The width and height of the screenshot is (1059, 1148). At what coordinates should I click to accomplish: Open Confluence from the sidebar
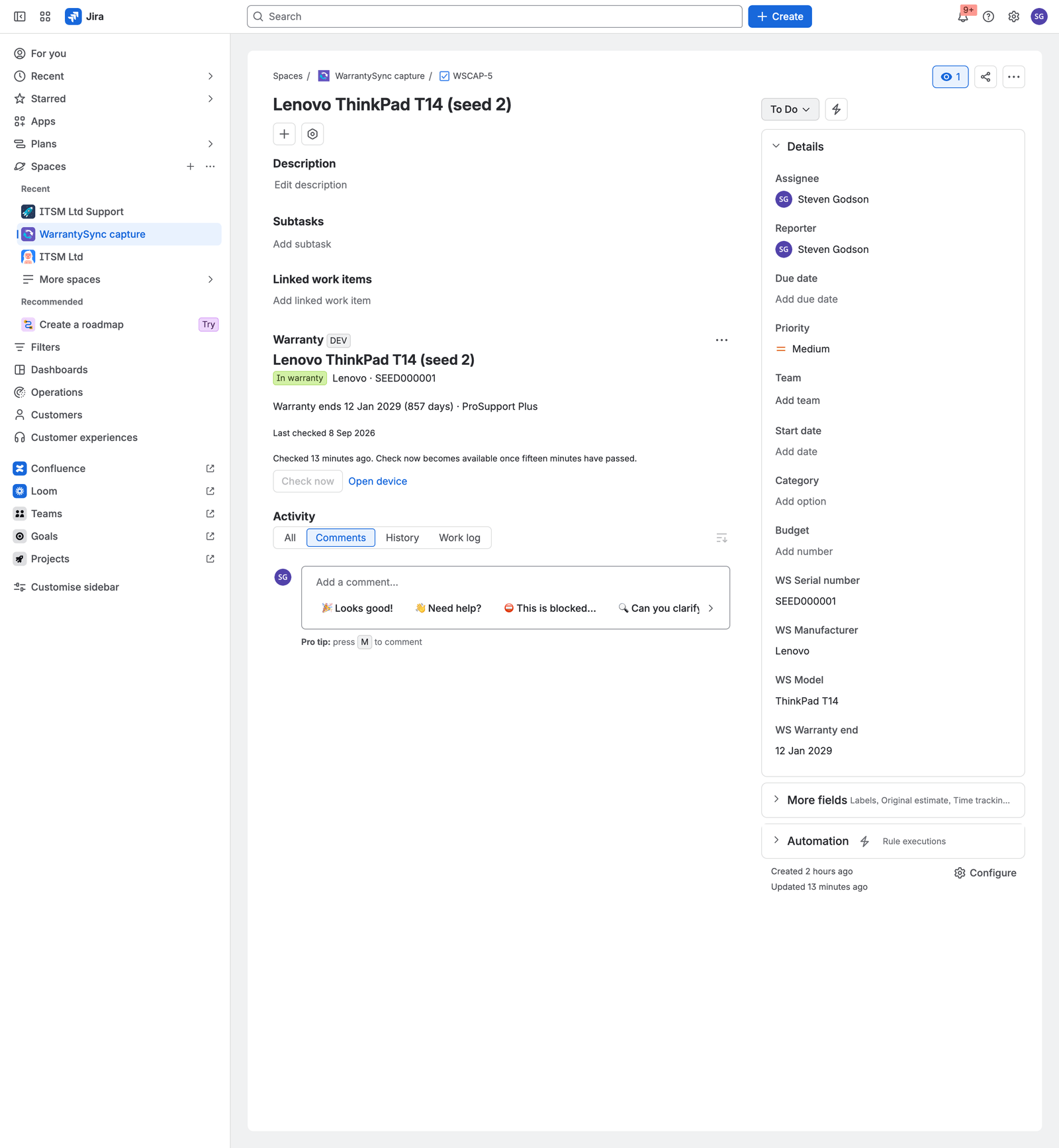pos(114,469)
